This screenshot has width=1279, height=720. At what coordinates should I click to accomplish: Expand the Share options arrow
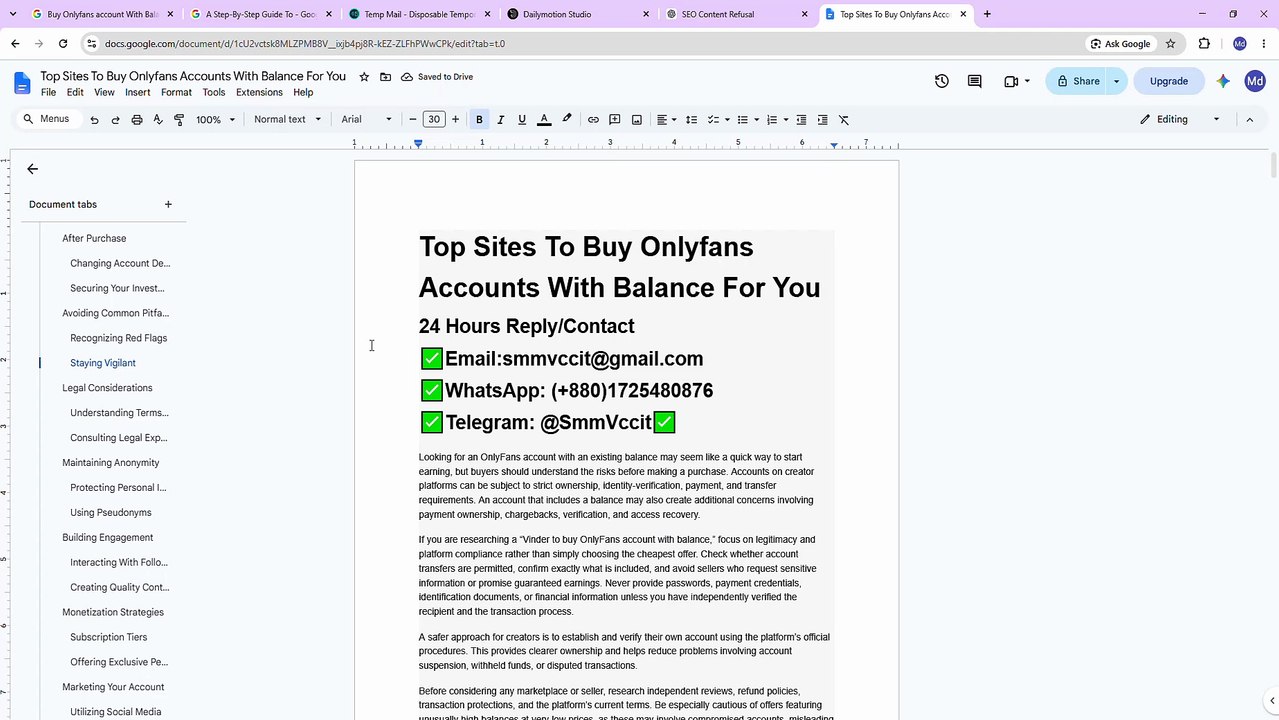(1116, 81)
